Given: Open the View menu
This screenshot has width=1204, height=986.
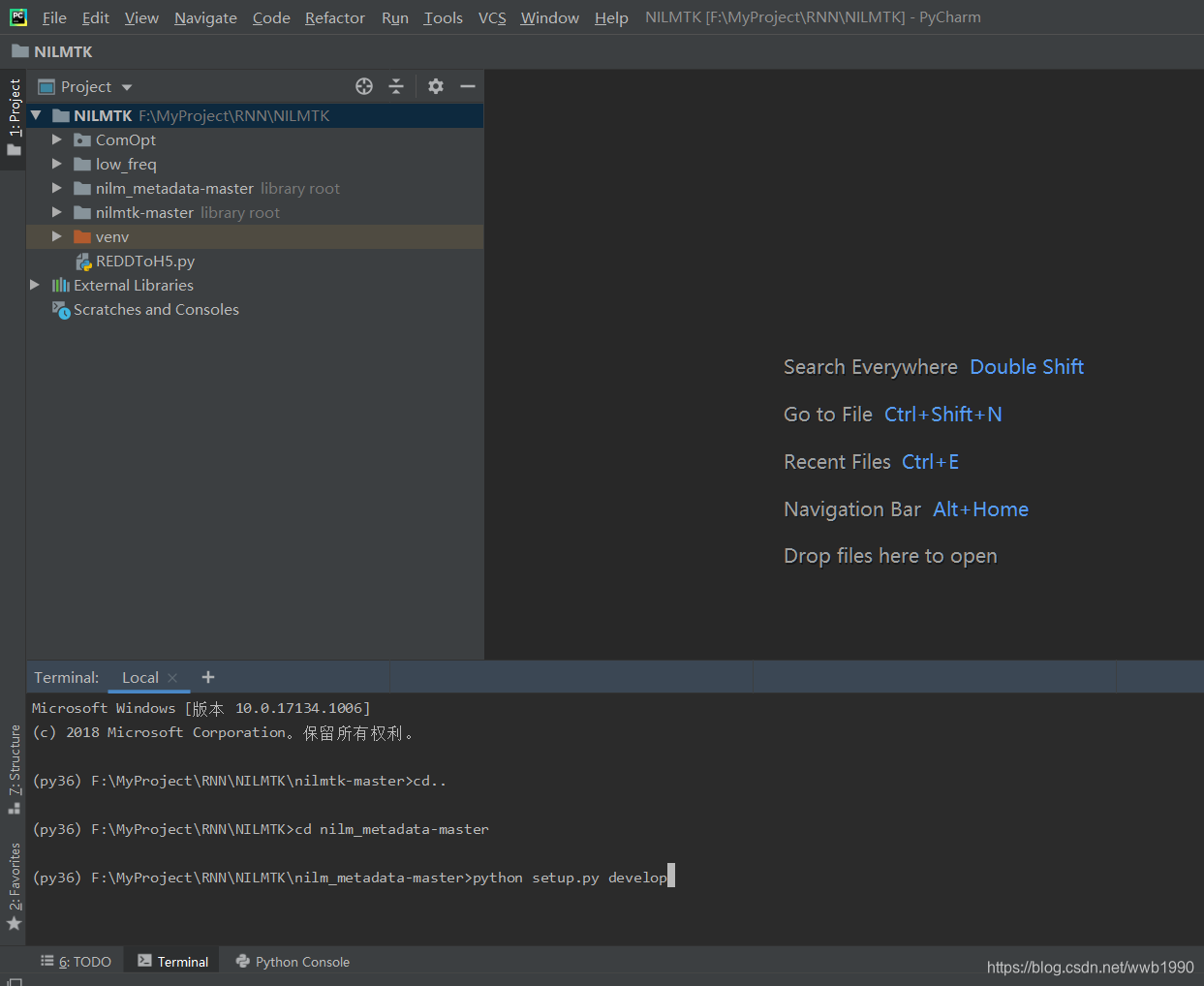Looking at the screenshot, I should click(141, 17).
